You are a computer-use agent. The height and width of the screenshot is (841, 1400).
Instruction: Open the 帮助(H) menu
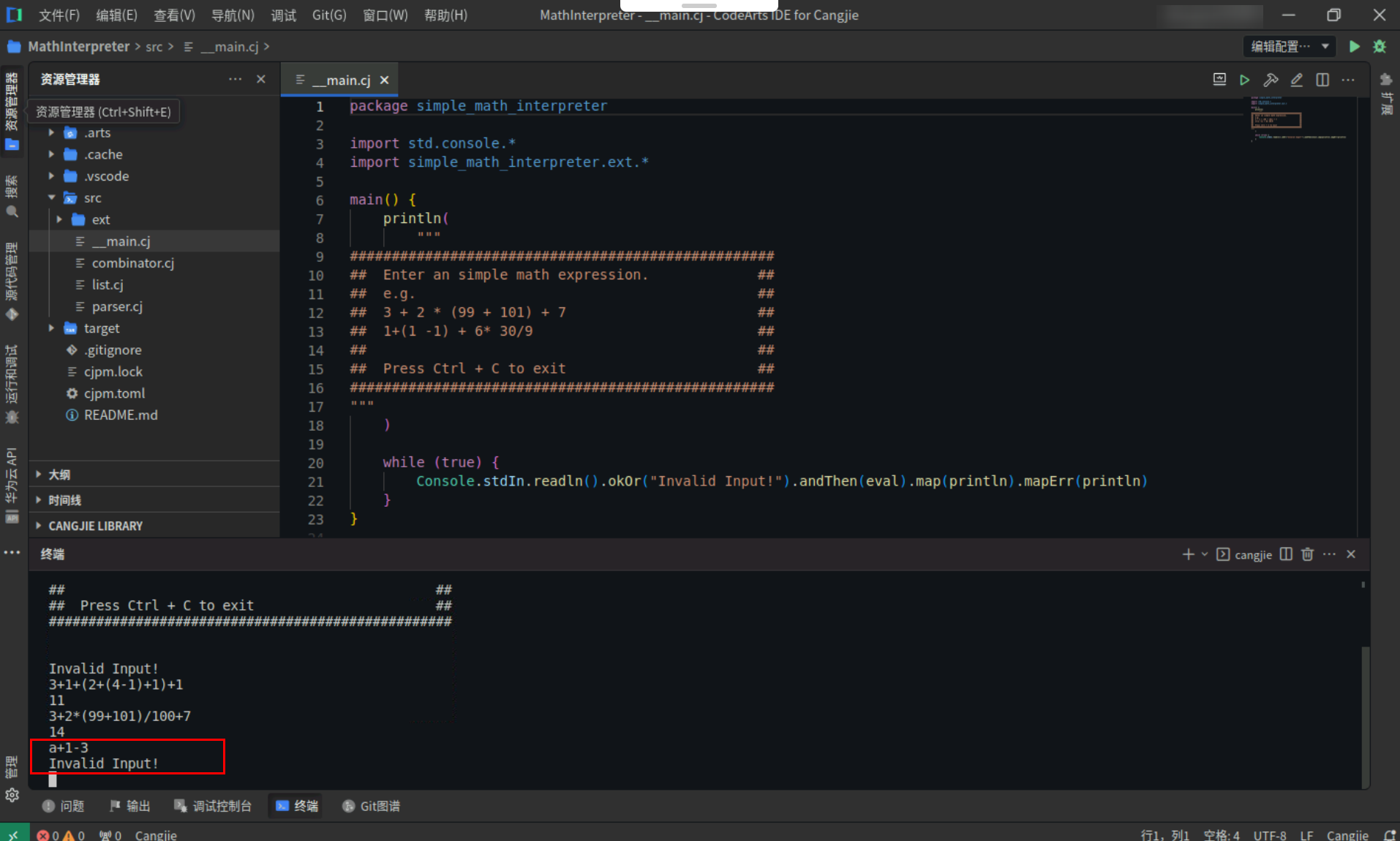(x=445, y=15)
